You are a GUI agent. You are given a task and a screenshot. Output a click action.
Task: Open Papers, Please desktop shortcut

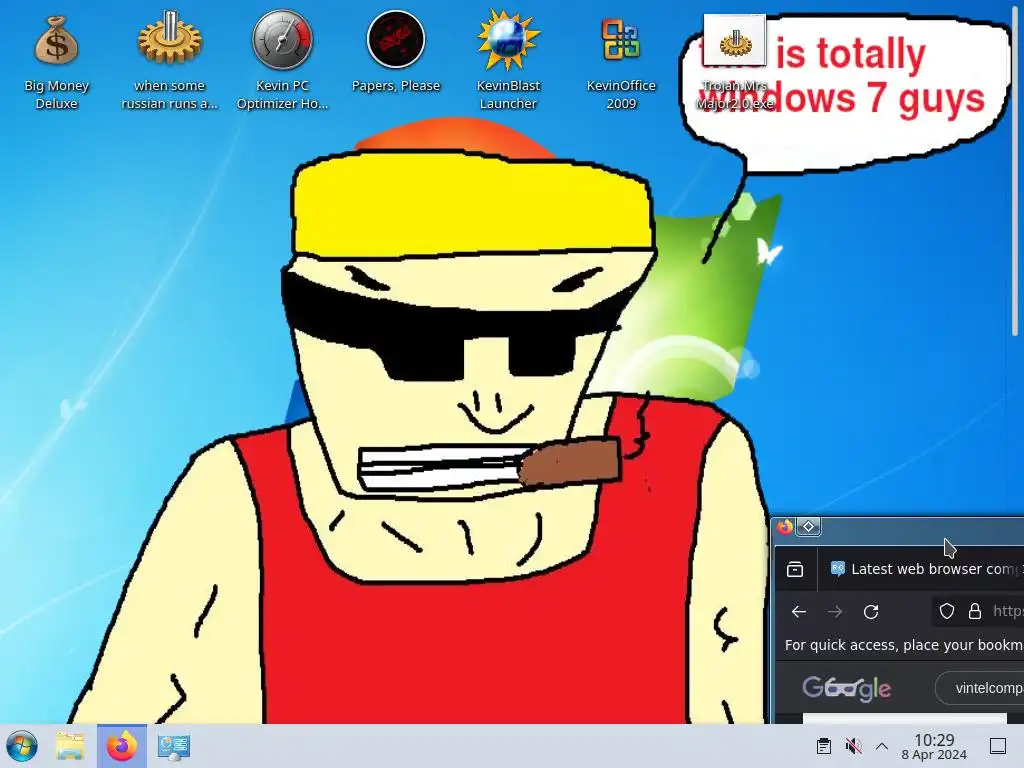tap(396, 52)
